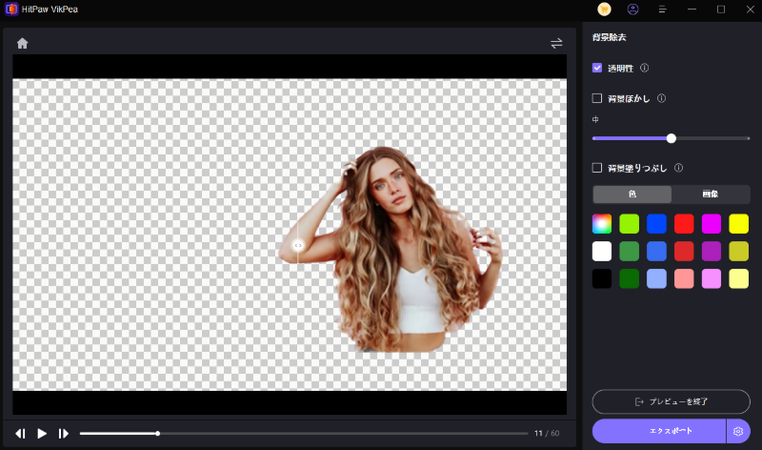Image resolution: width=762 pixels, height=450 pixels.
Task: Step back one frame
Action: 20,433
